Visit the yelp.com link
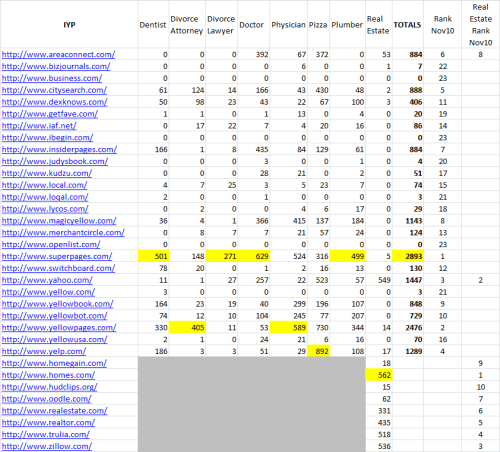500x452 pixels. [x=44, y=351]
